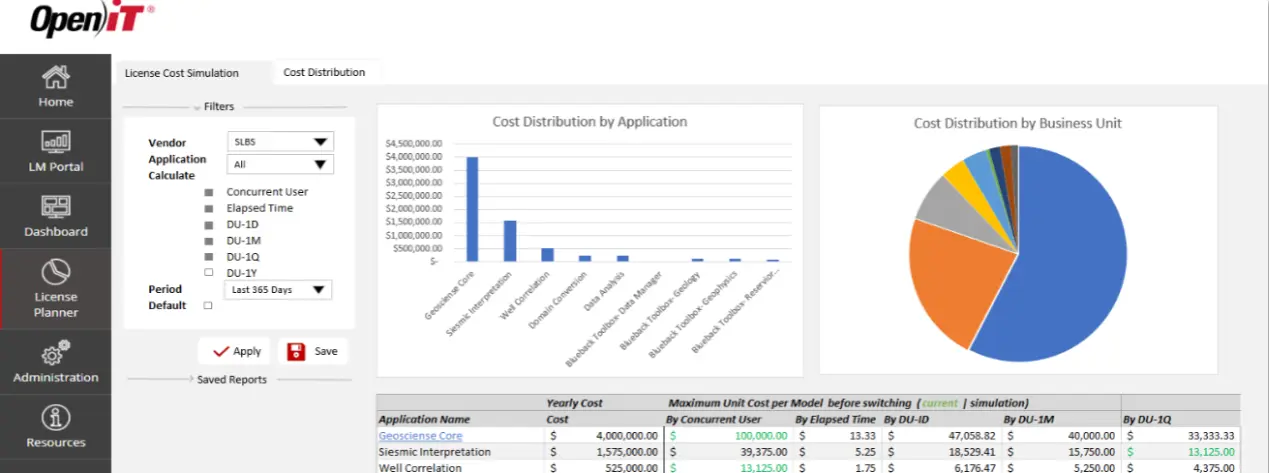Go to the Dashboard sidebar icon
Screen dimensions: 1269x473
[x=56, y=207]
